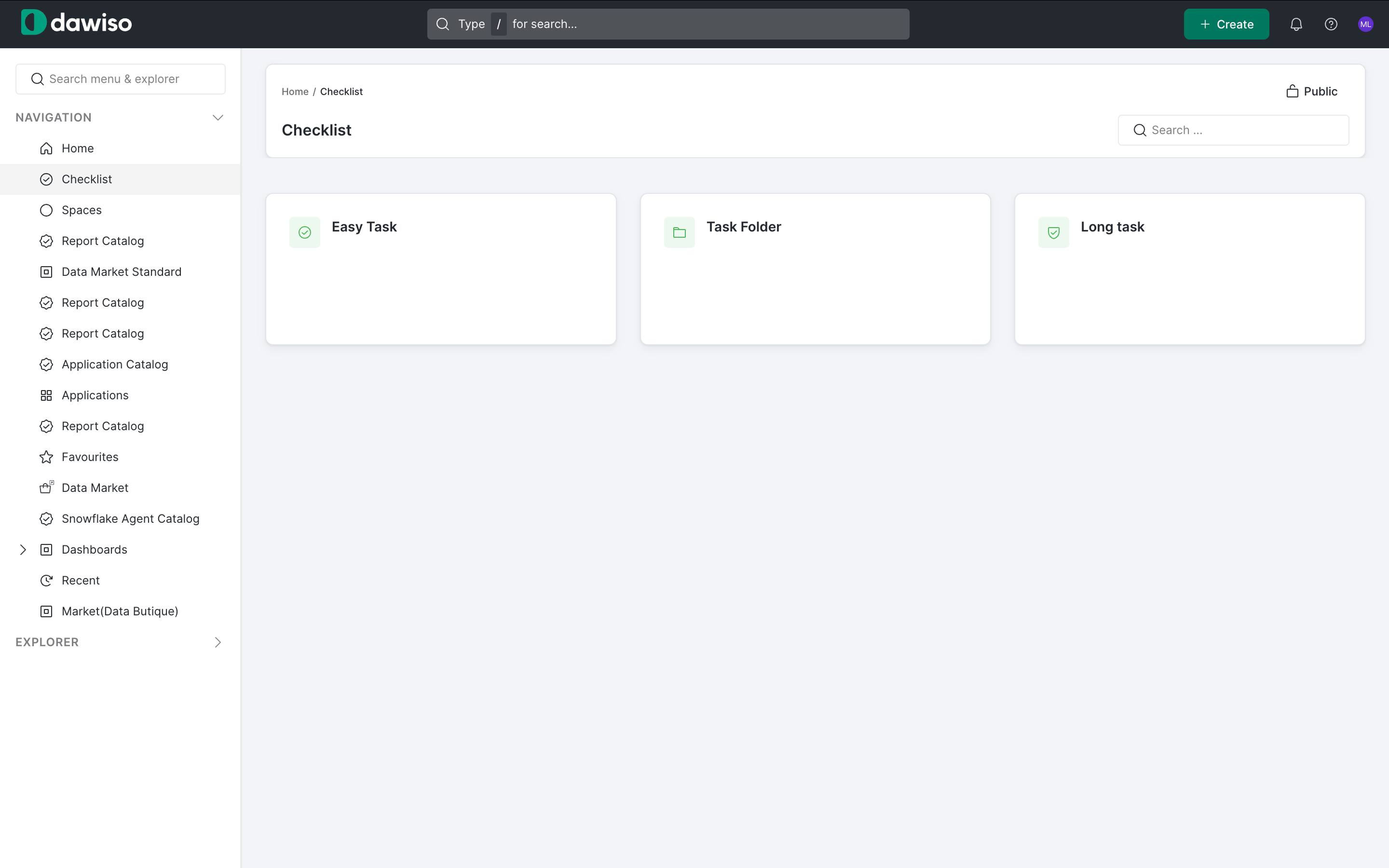The width and height of the screenshot is (1389, 868).
Task: Open Checklist in the navigation menu
Action: [121, 179]
